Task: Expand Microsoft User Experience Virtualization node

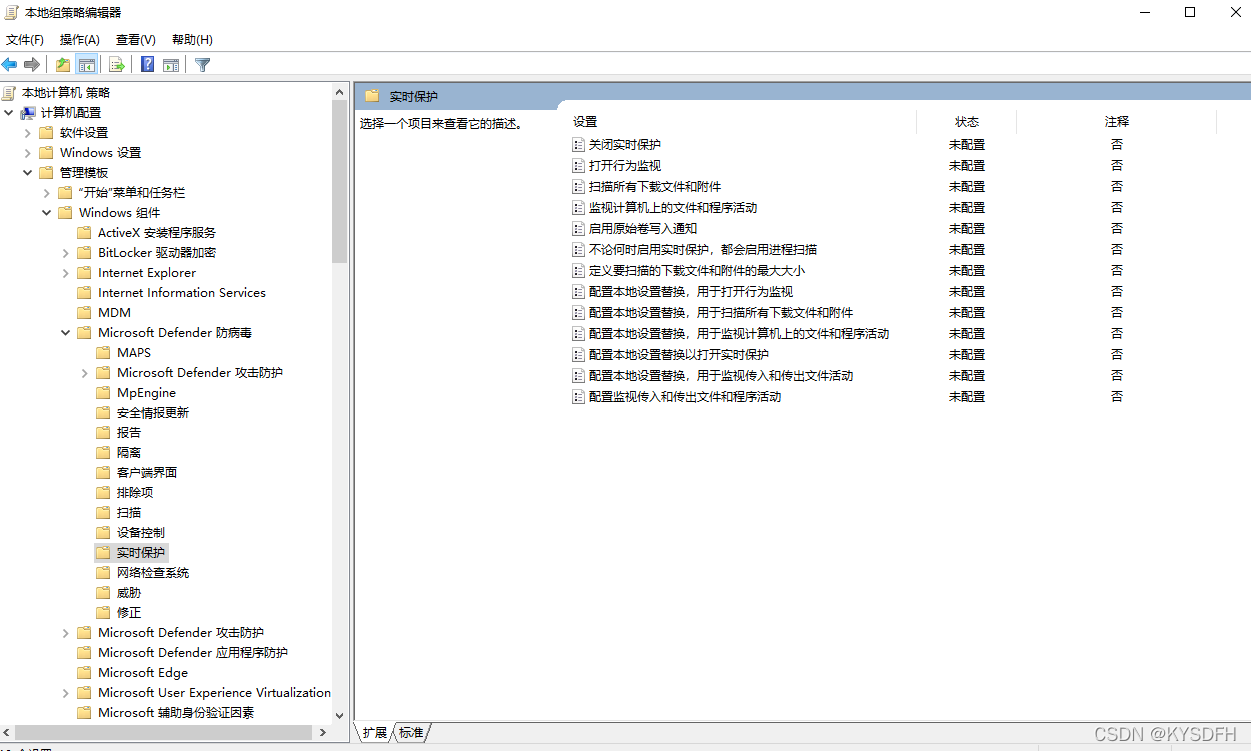Action: point(66,693)
